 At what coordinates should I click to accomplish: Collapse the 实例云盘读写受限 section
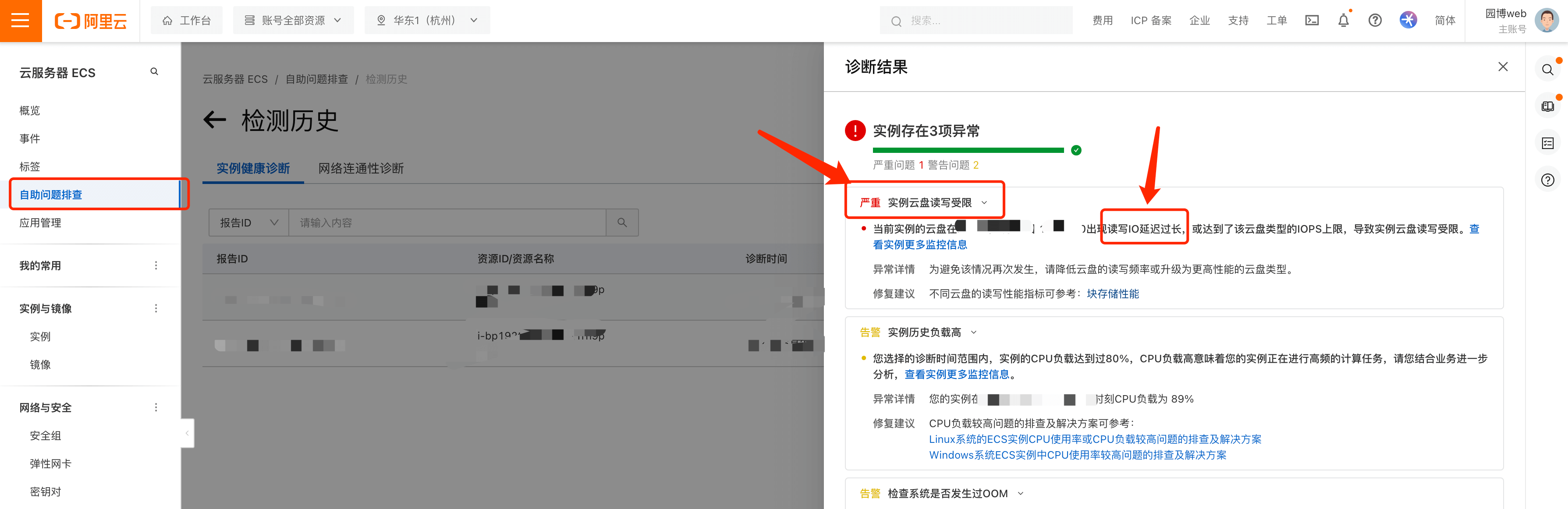984,202
